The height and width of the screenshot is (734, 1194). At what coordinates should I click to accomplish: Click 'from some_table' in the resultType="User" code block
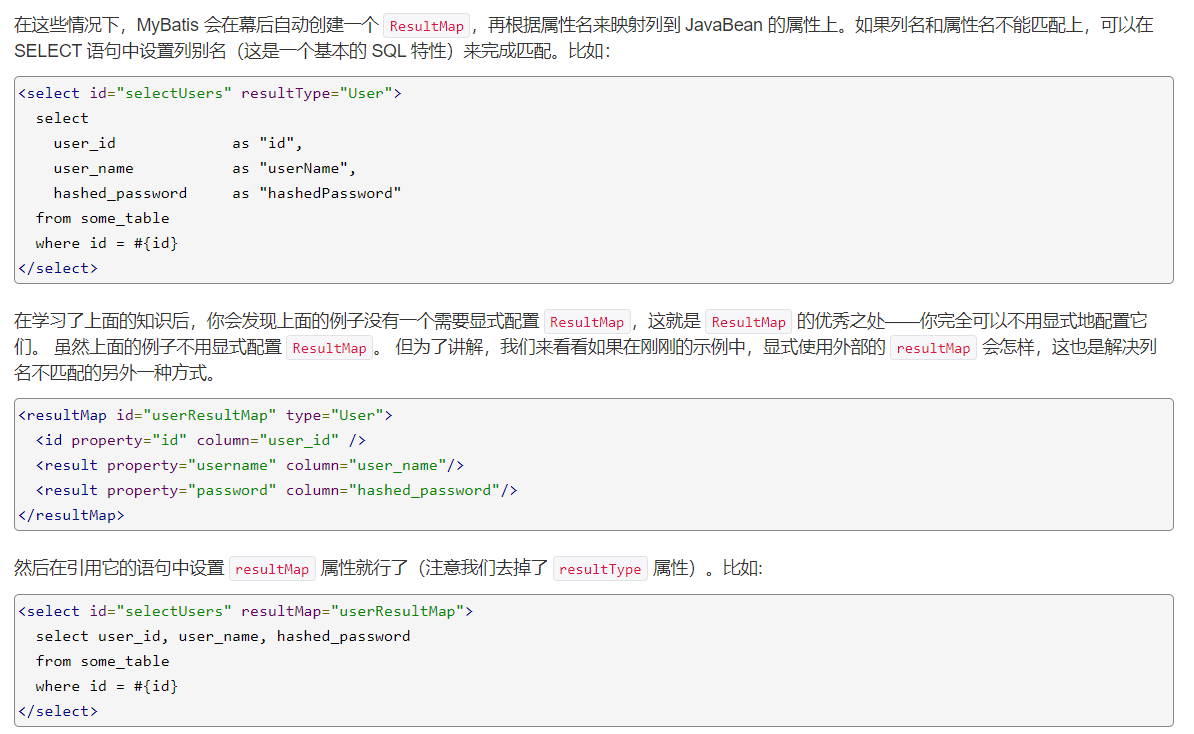tap(102, 219)
